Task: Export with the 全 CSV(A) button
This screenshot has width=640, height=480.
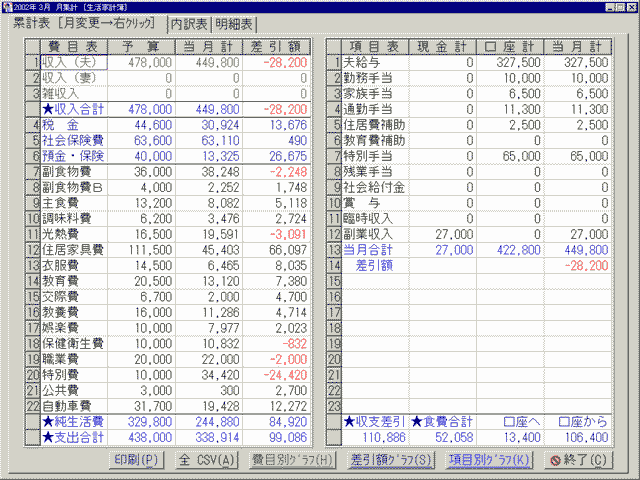Action: 207,460
